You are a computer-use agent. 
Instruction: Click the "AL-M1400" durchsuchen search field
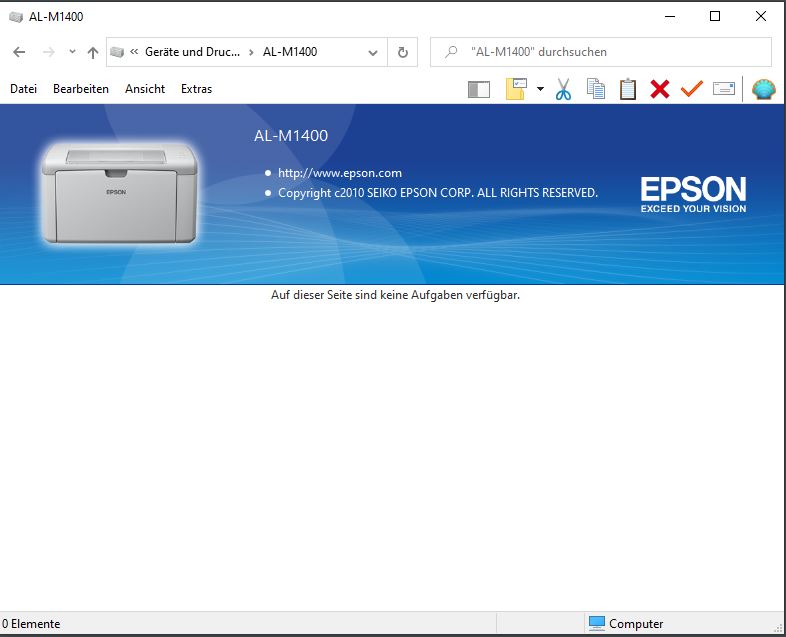[x=601, y=52]
